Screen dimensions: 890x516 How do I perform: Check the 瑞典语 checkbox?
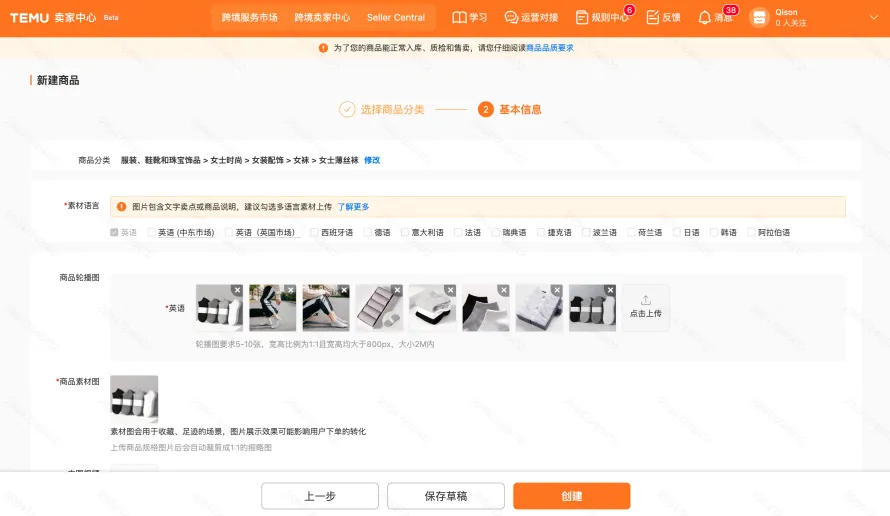[x=496, y=232]
